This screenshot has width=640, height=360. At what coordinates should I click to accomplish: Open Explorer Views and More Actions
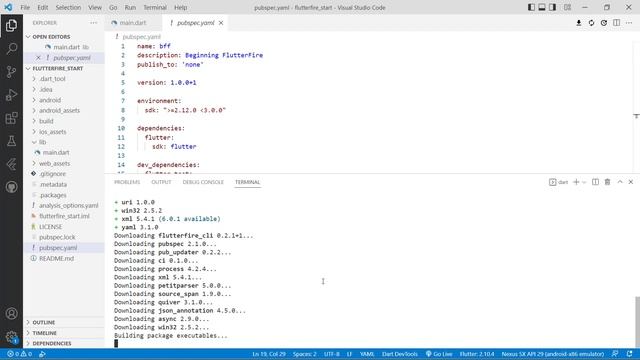[94, 23]
